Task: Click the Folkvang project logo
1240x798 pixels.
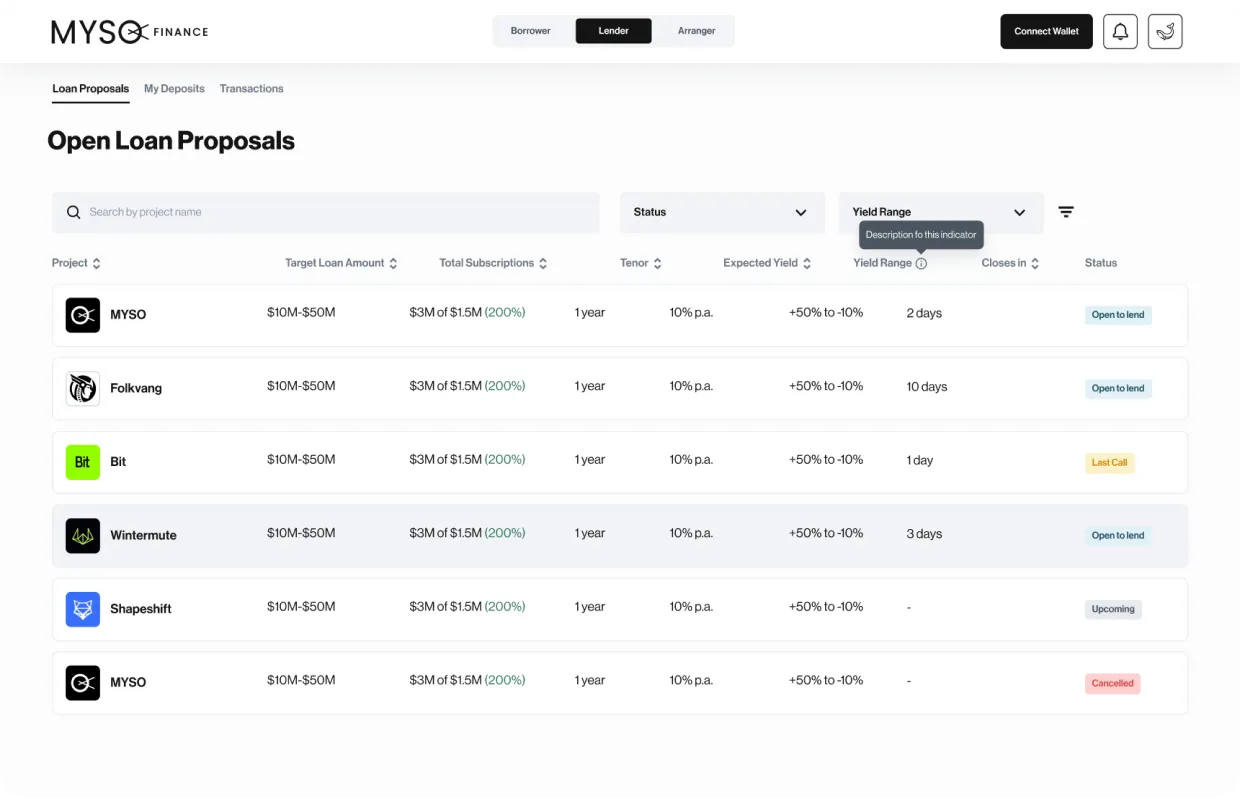Action: point(83,388)
